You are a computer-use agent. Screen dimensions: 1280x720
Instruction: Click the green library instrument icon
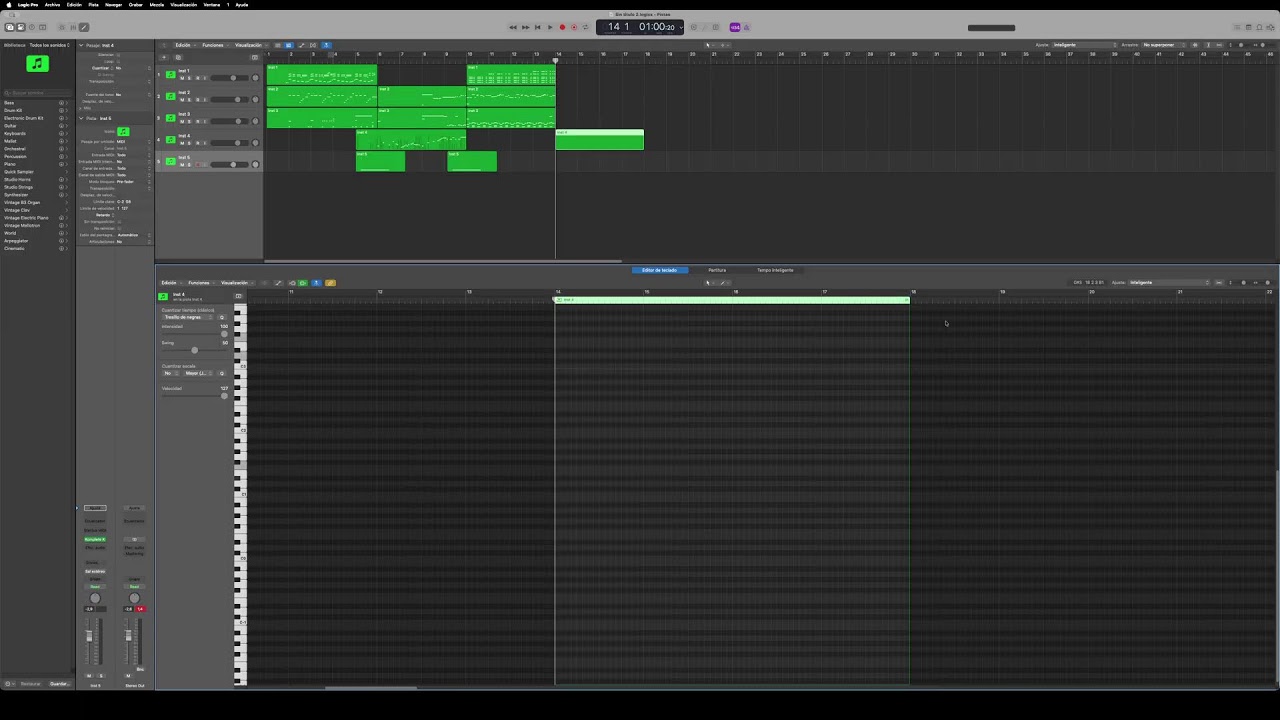pyautogui.click(x=37, y=64)
